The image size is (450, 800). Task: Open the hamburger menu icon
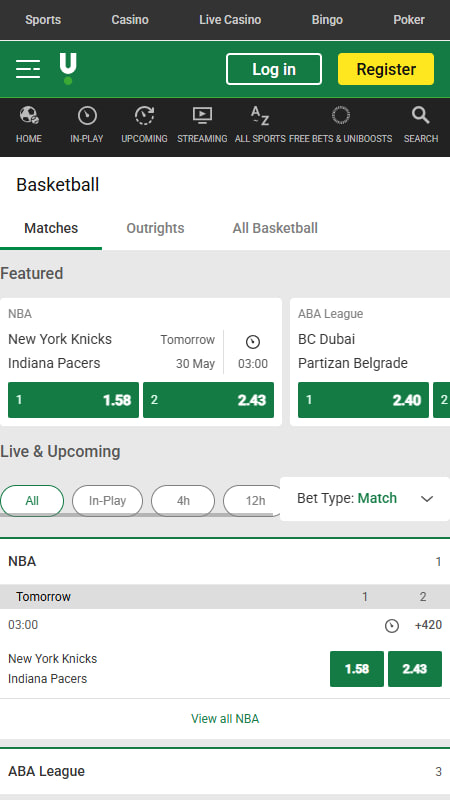(x=28, y=69)
